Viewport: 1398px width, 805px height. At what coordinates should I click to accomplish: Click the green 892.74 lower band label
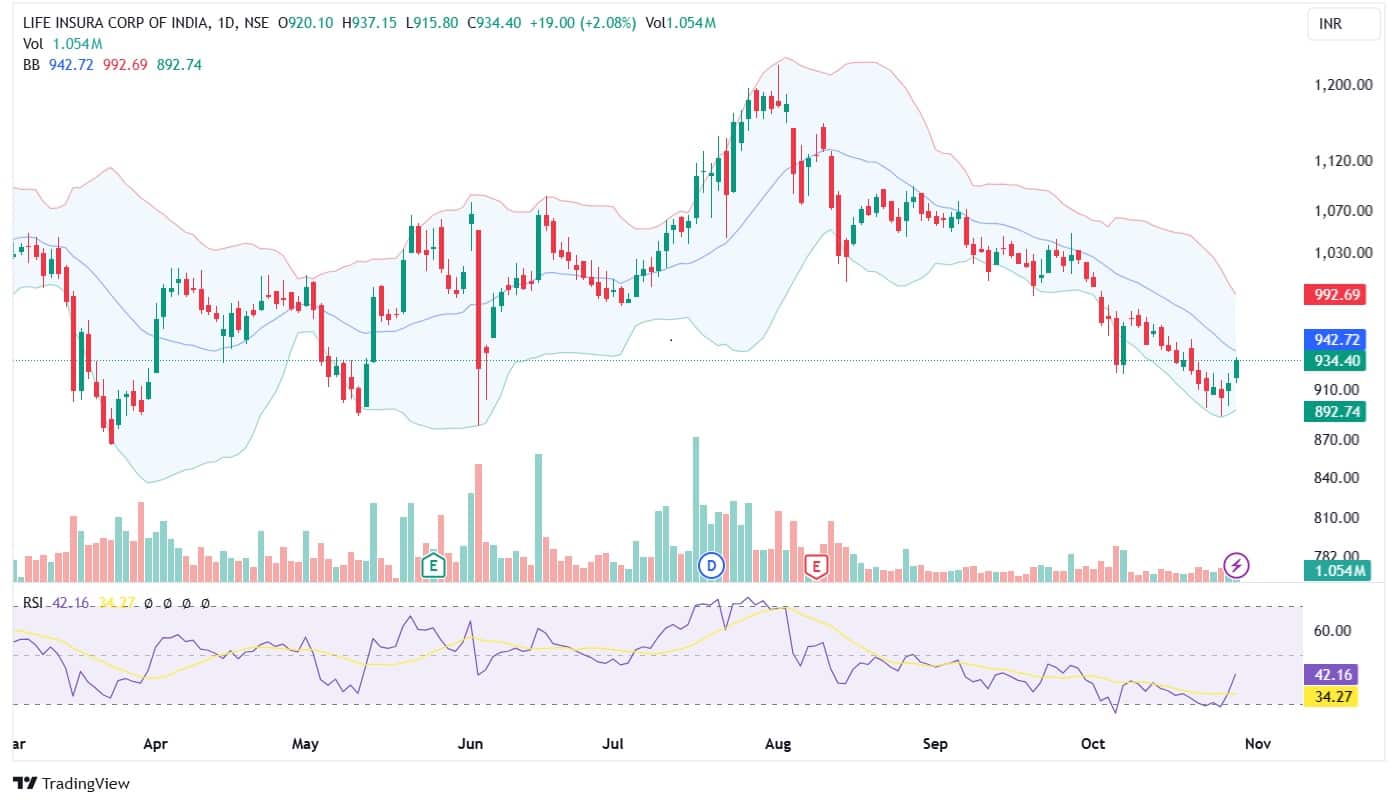[1335, 411]
